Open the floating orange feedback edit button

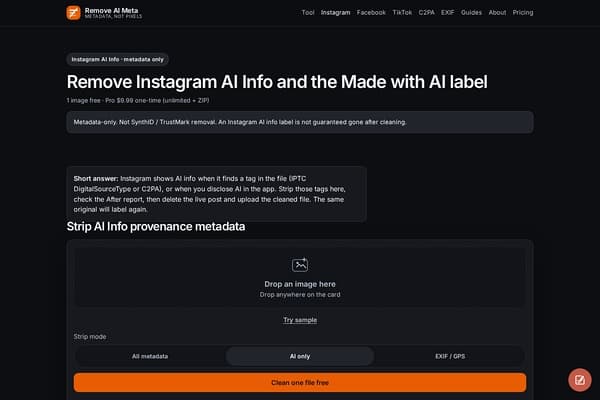[x=579, y=380]
